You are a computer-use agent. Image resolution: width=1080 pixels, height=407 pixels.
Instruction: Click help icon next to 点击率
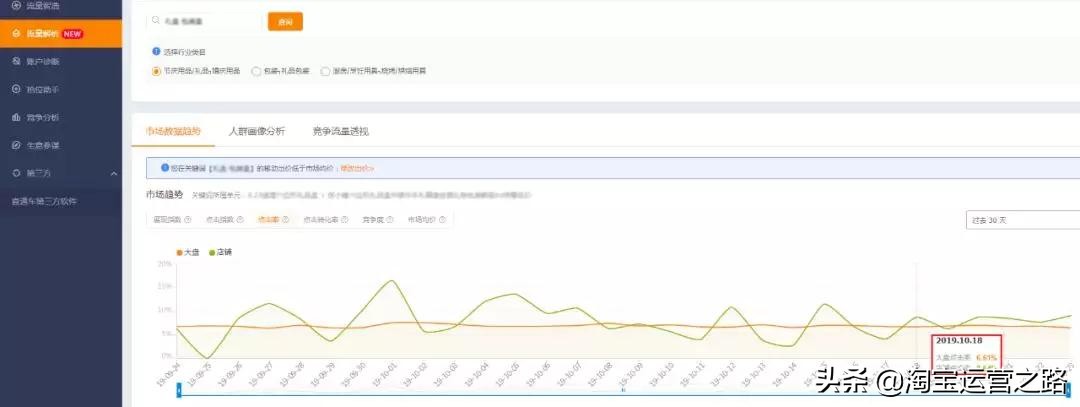(x=285, y=220)
